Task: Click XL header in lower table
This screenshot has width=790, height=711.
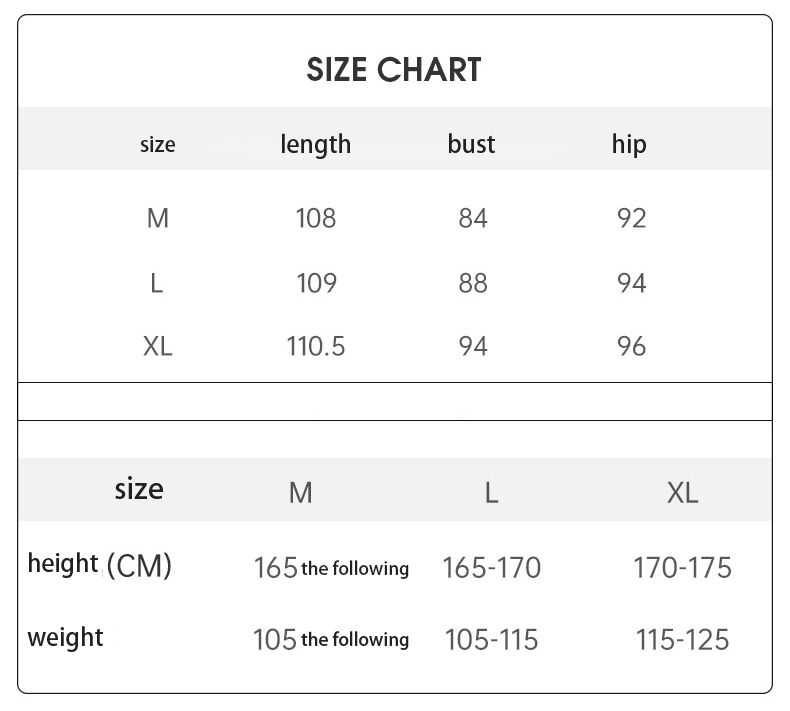Action: (x=682, y=492)
